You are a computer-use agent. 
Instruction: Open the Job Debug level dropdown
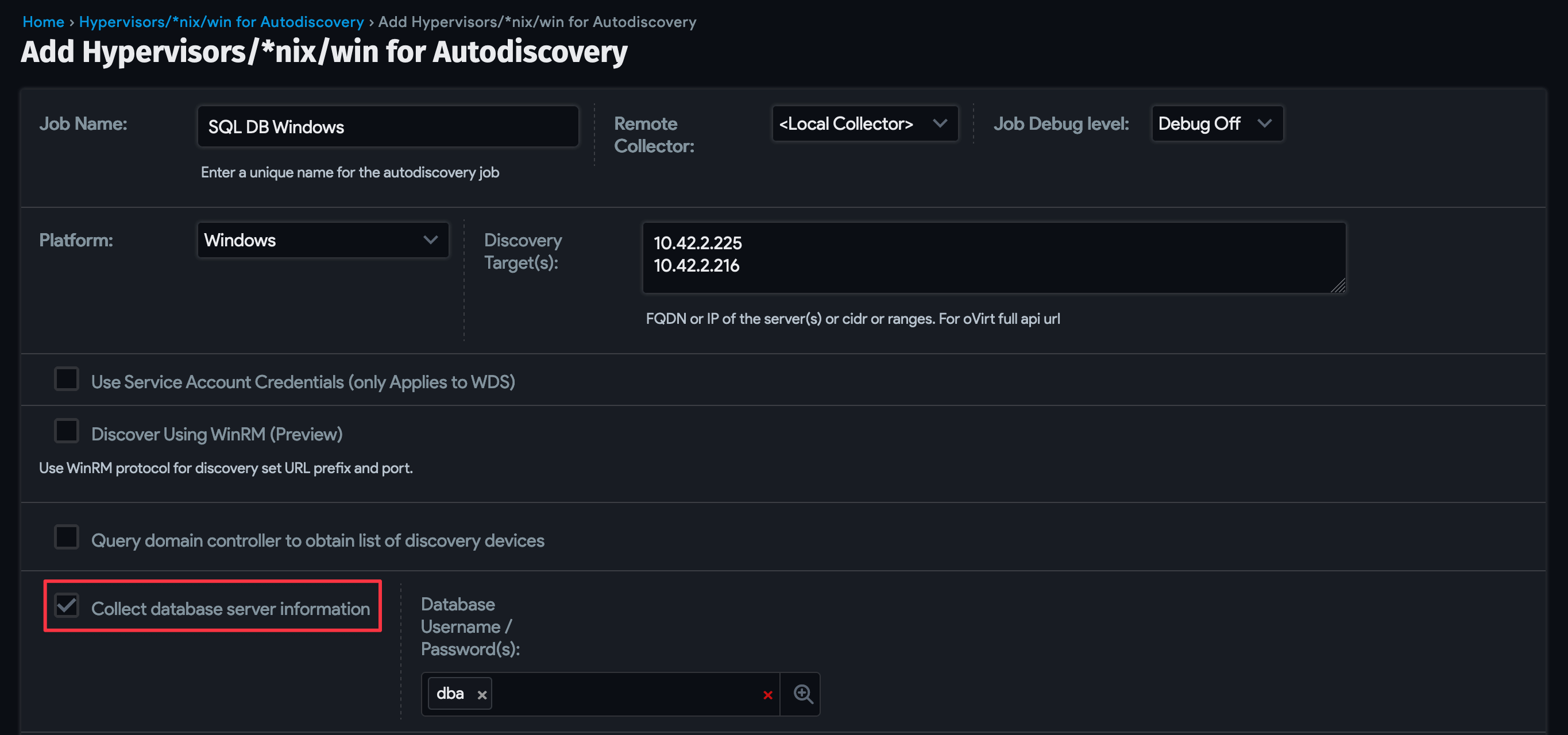pyautogui.click(x=1216, y=123)
